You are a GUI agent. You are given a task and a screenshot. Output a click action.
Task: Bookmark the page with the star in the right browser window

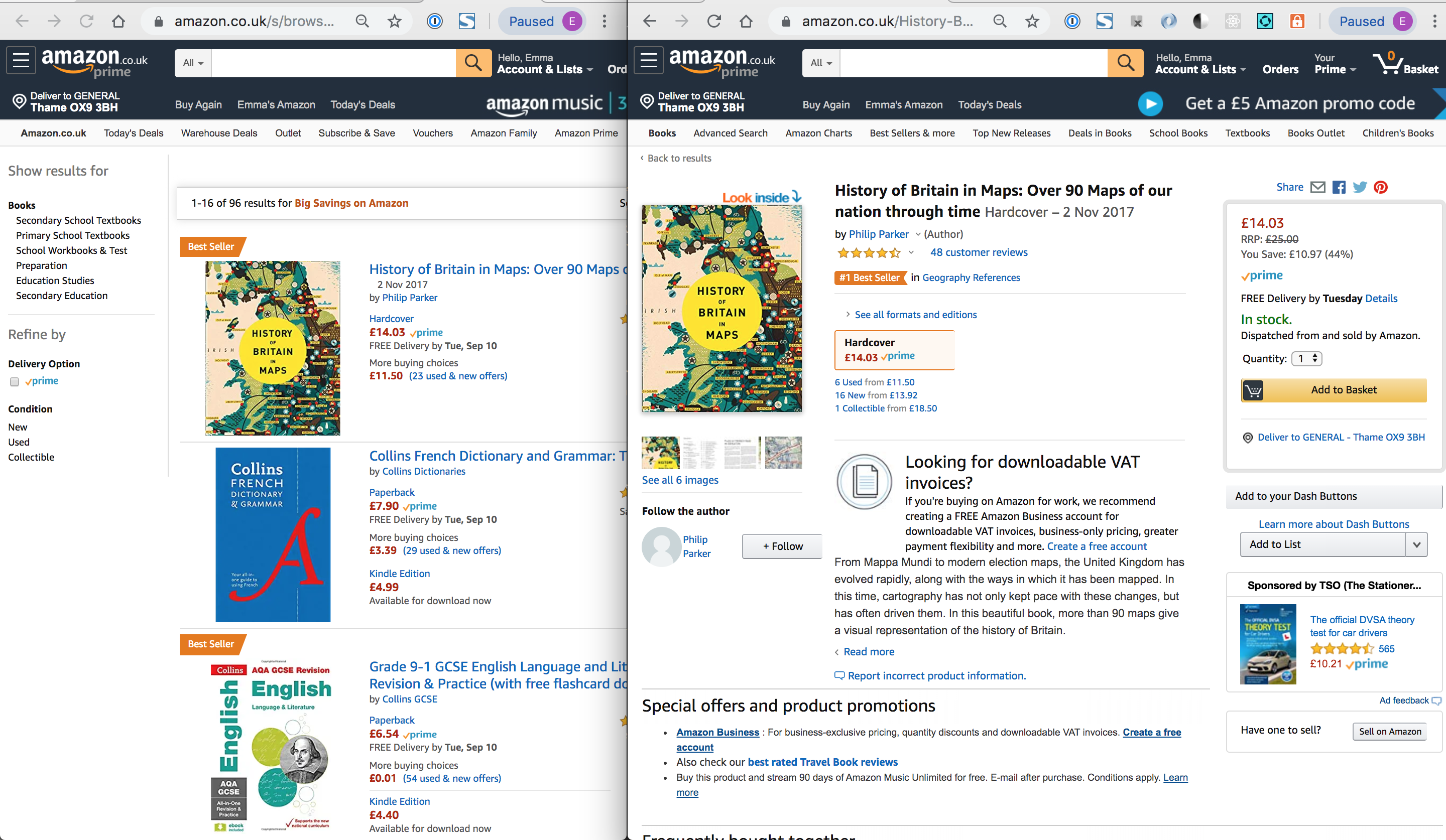1032,21
